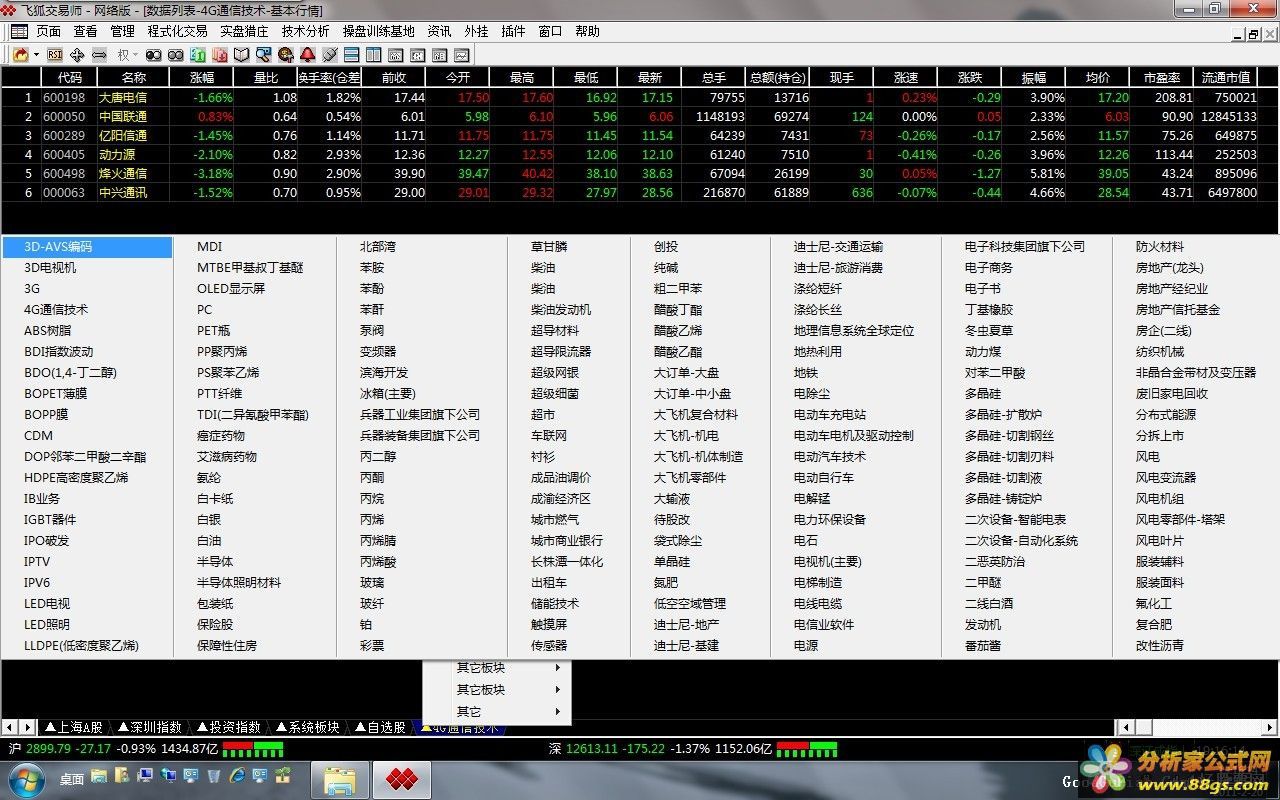Click the 振幅 column header
This screenshot has width=1280, height=800.
(1034, 77)
